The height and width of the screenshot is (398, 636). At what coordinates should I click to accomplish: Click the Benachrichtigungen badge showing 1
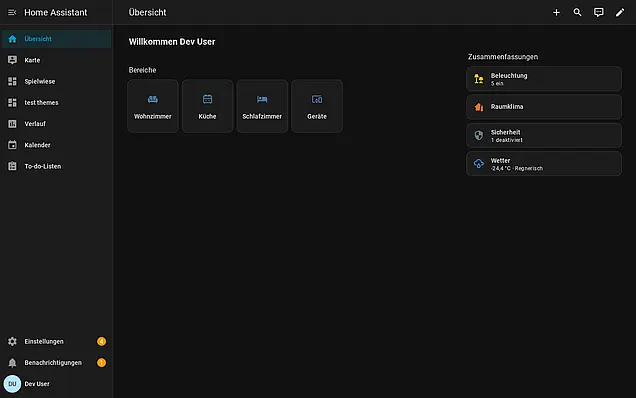tap(101, 363)
